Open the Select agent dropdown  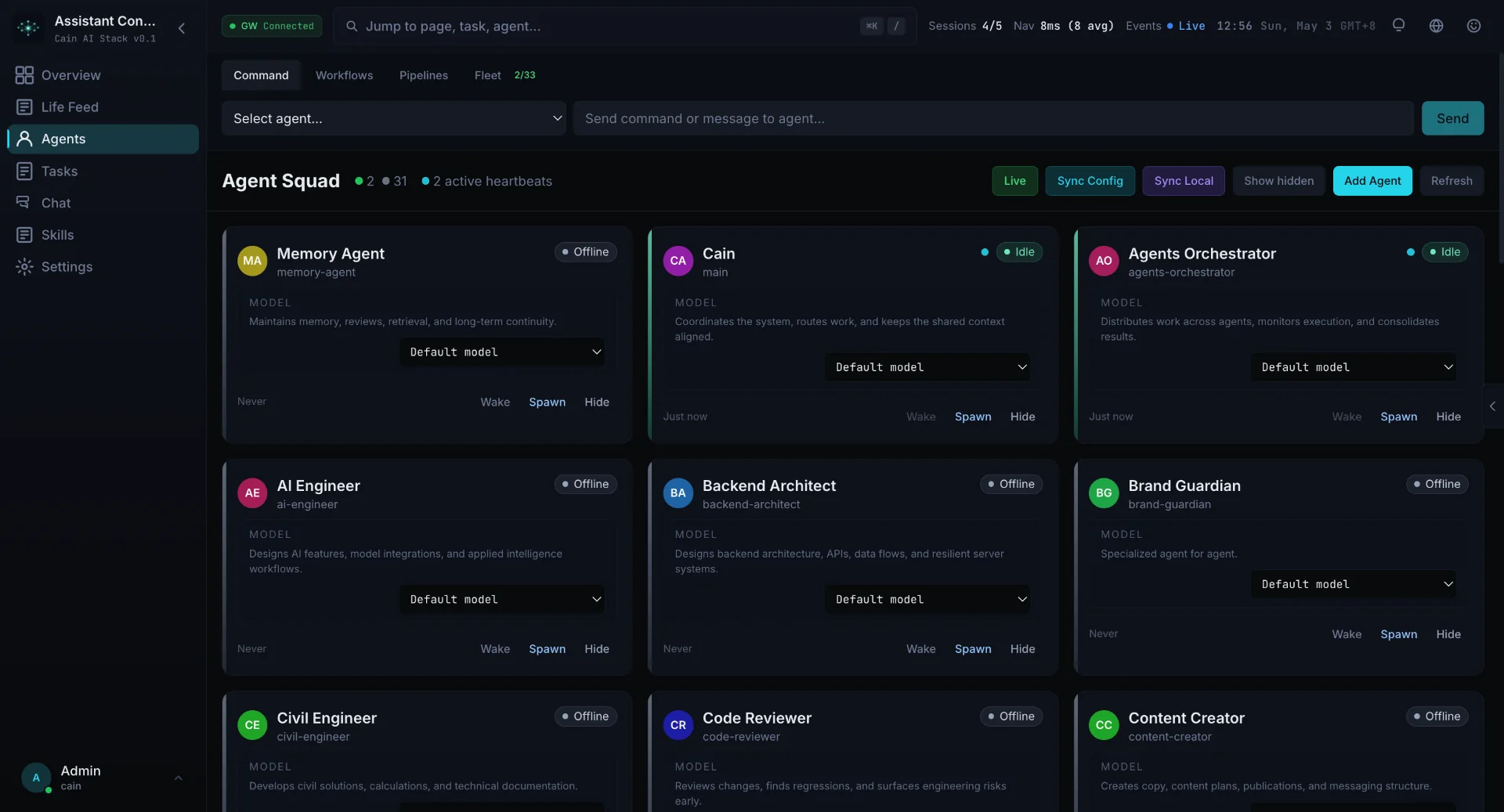(x=394, y=118)
